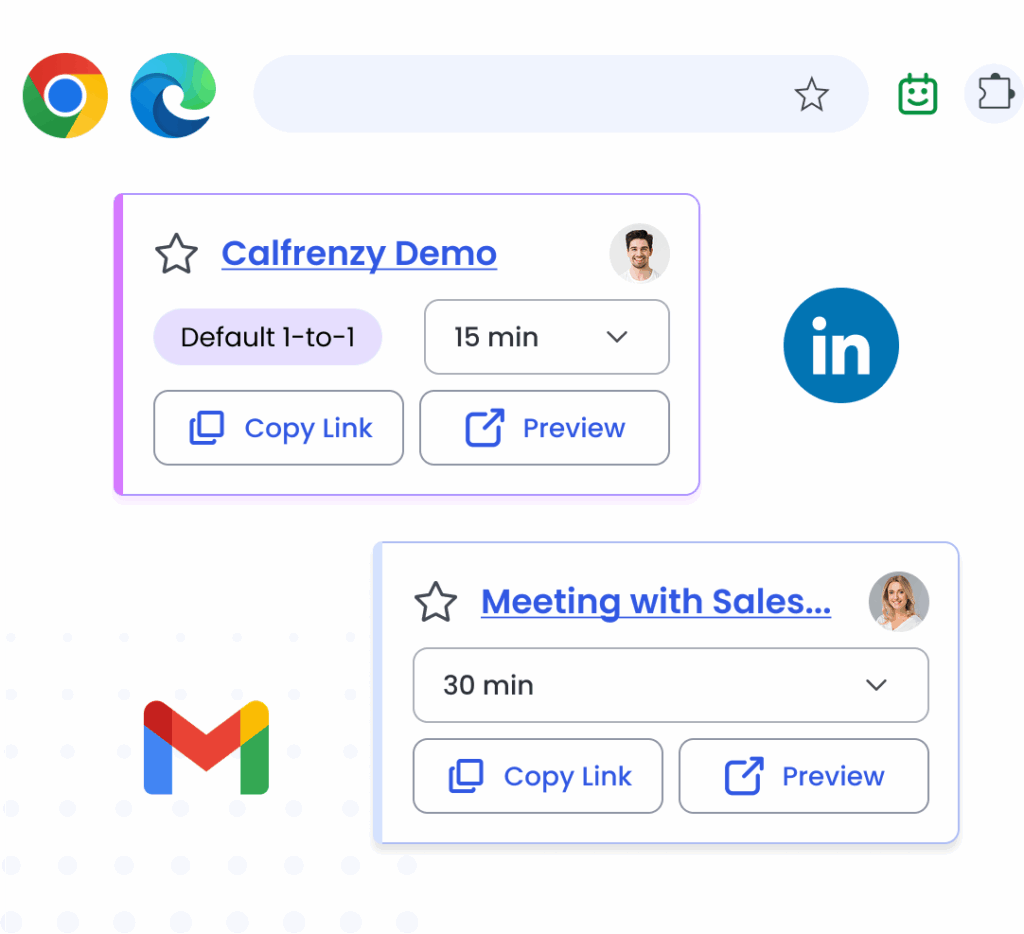Image resolution: width=1024 pixels, height=934 pixels.
Task: Click the Google Chrome browser icon
Action: point(66,95)
